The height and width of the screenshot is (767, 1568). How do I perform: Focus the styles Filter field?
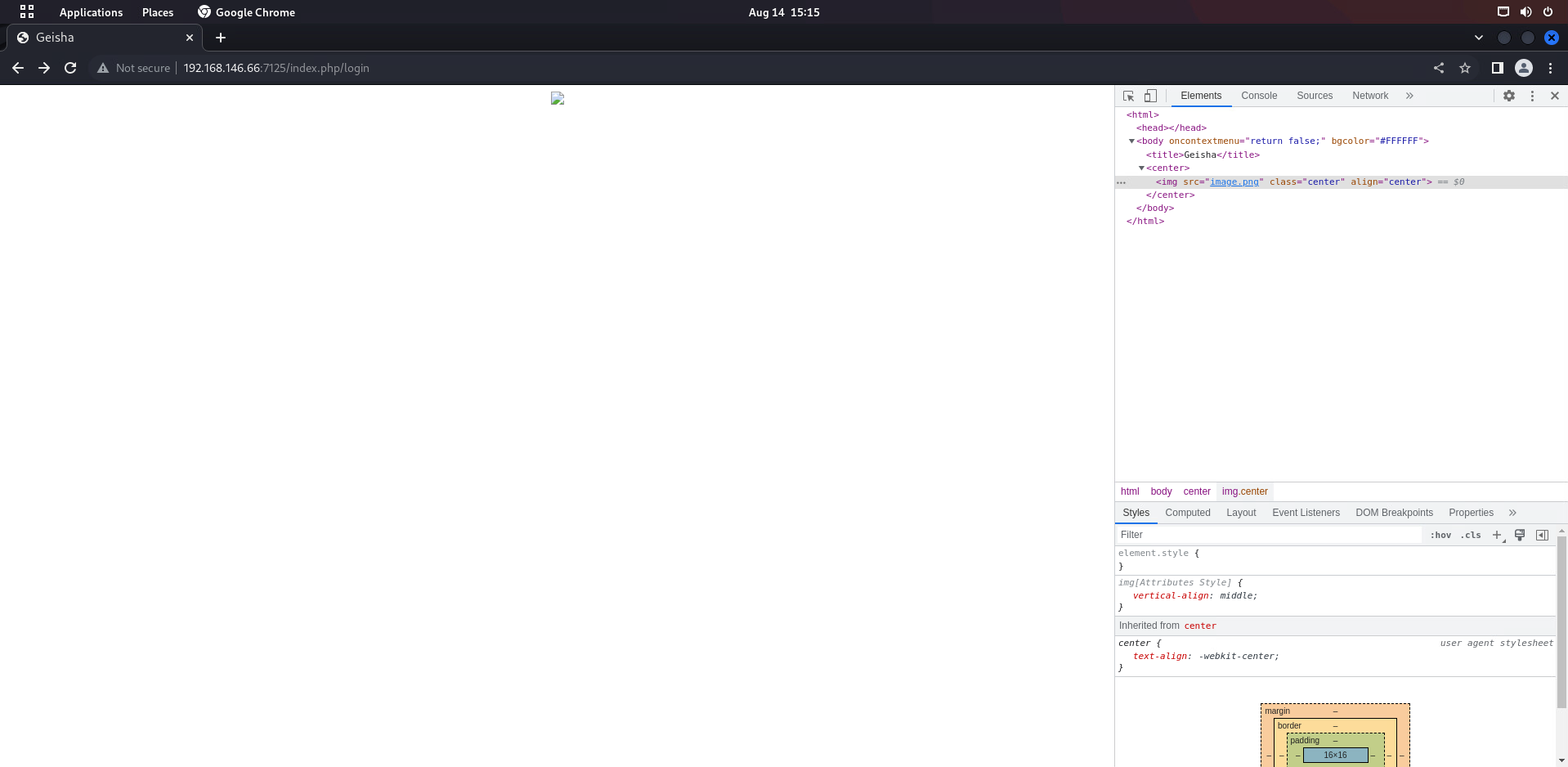tap(1269, 535)
